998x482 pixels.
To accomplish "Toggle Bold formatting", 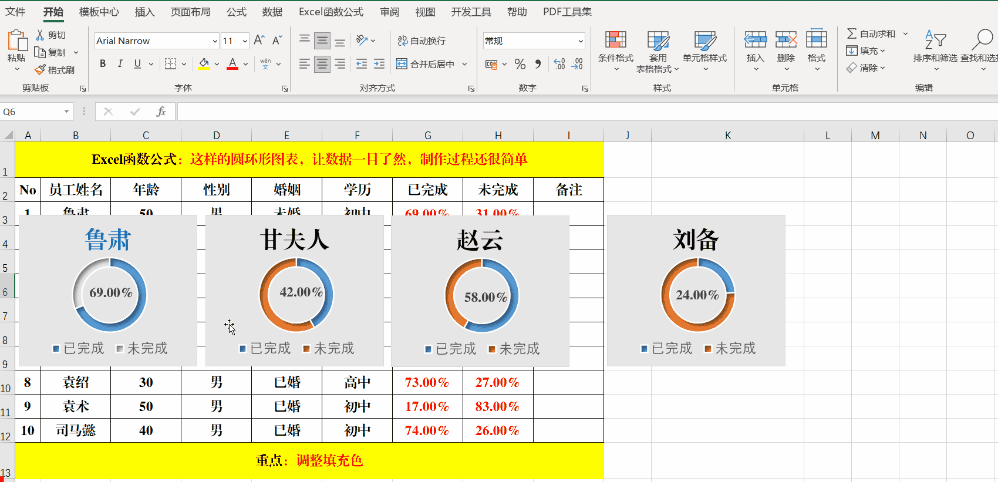I will (x=102, y=64).
